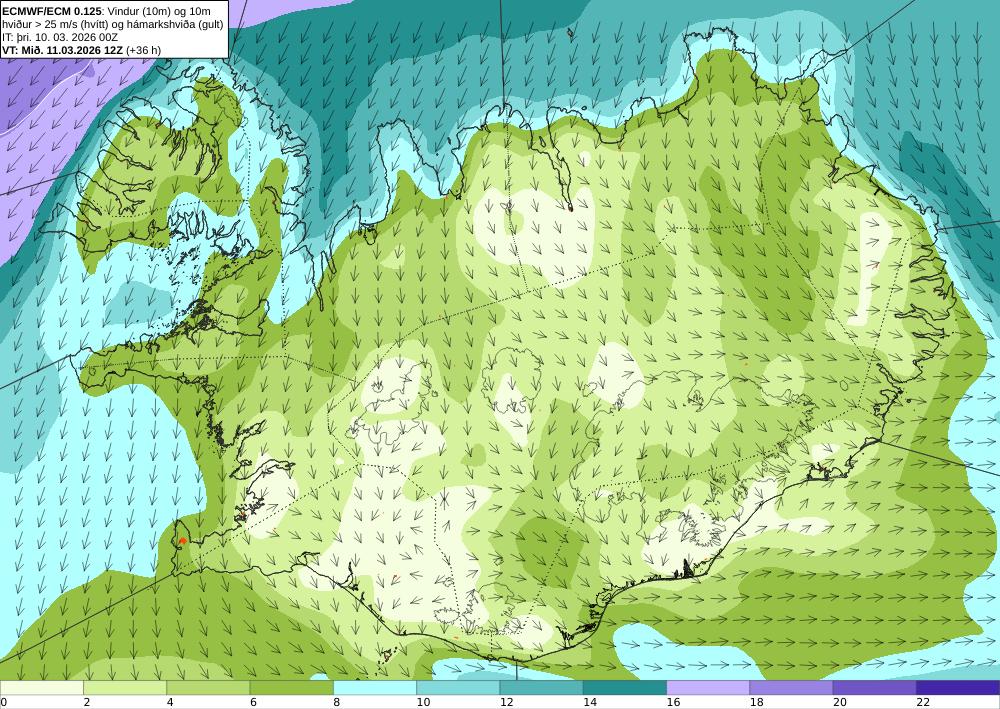The width and height of the screenshot is (1000, 709).
Task: Click the 16–18 m/s lavender legend swatch
Action: [708, 687]
